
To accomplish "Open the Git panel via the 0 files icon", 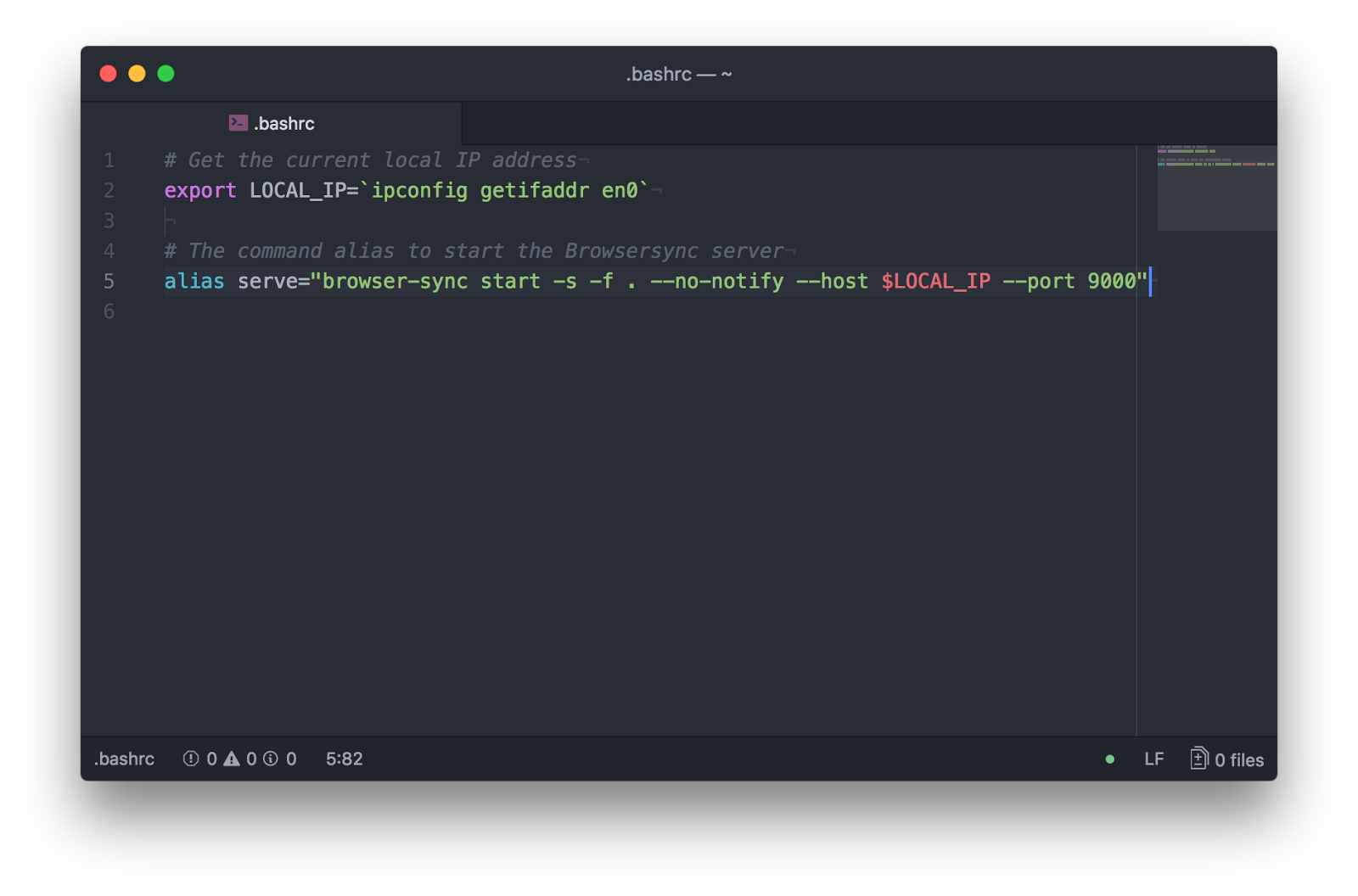I will 1225,759.
